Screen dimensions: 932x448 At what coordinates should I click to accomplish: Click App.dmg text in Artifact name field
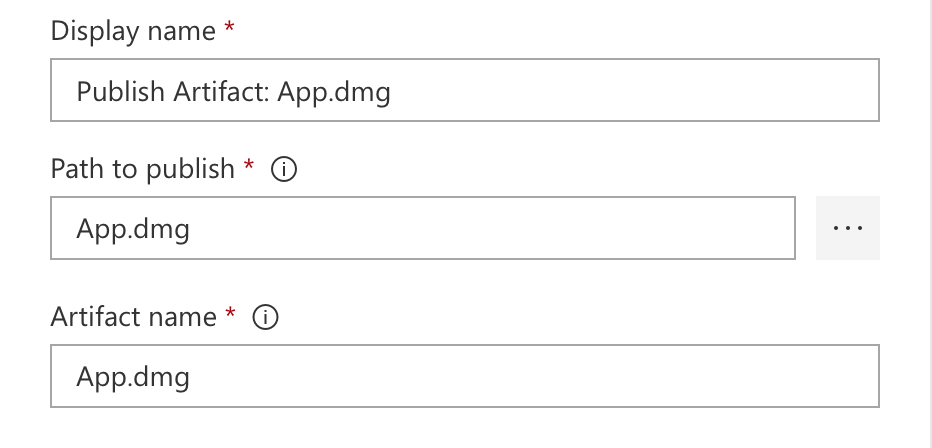133,378
